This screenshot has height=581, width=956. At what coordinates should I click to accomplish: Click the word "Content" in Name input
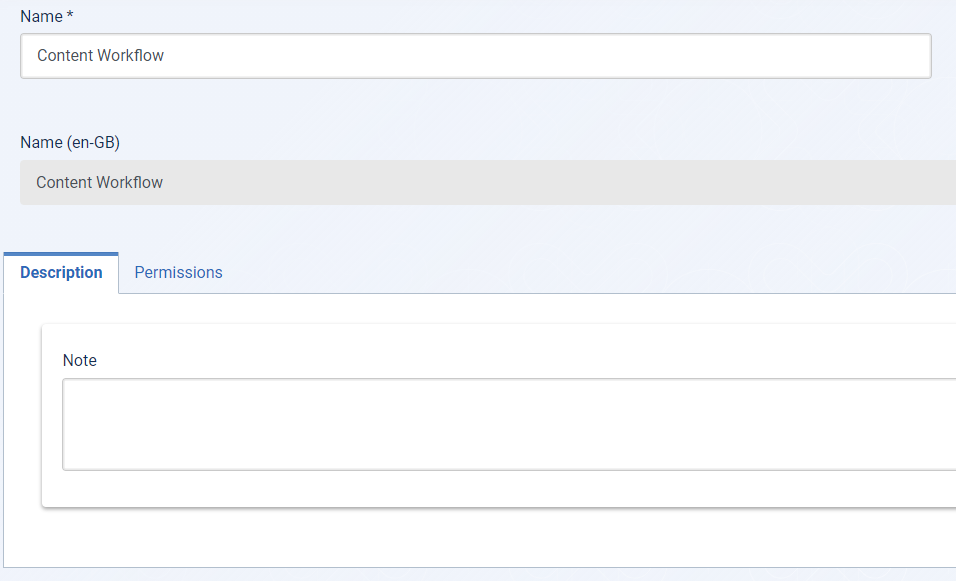click(x=66, y=56)
